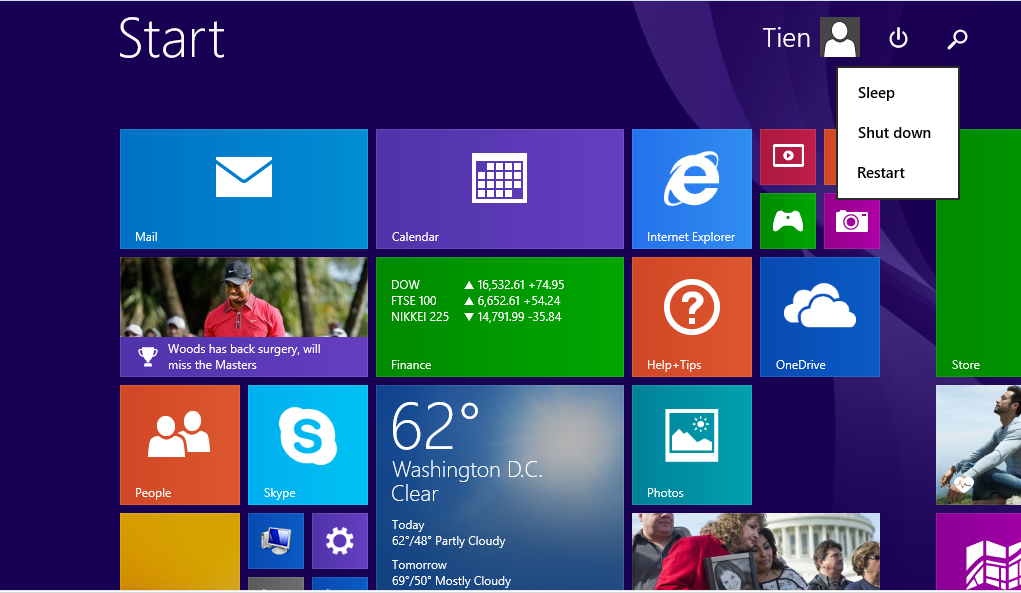This screenshot has height=593, width=1021.
Task: Open Woods back surgery sports headline
Action: 244,357
